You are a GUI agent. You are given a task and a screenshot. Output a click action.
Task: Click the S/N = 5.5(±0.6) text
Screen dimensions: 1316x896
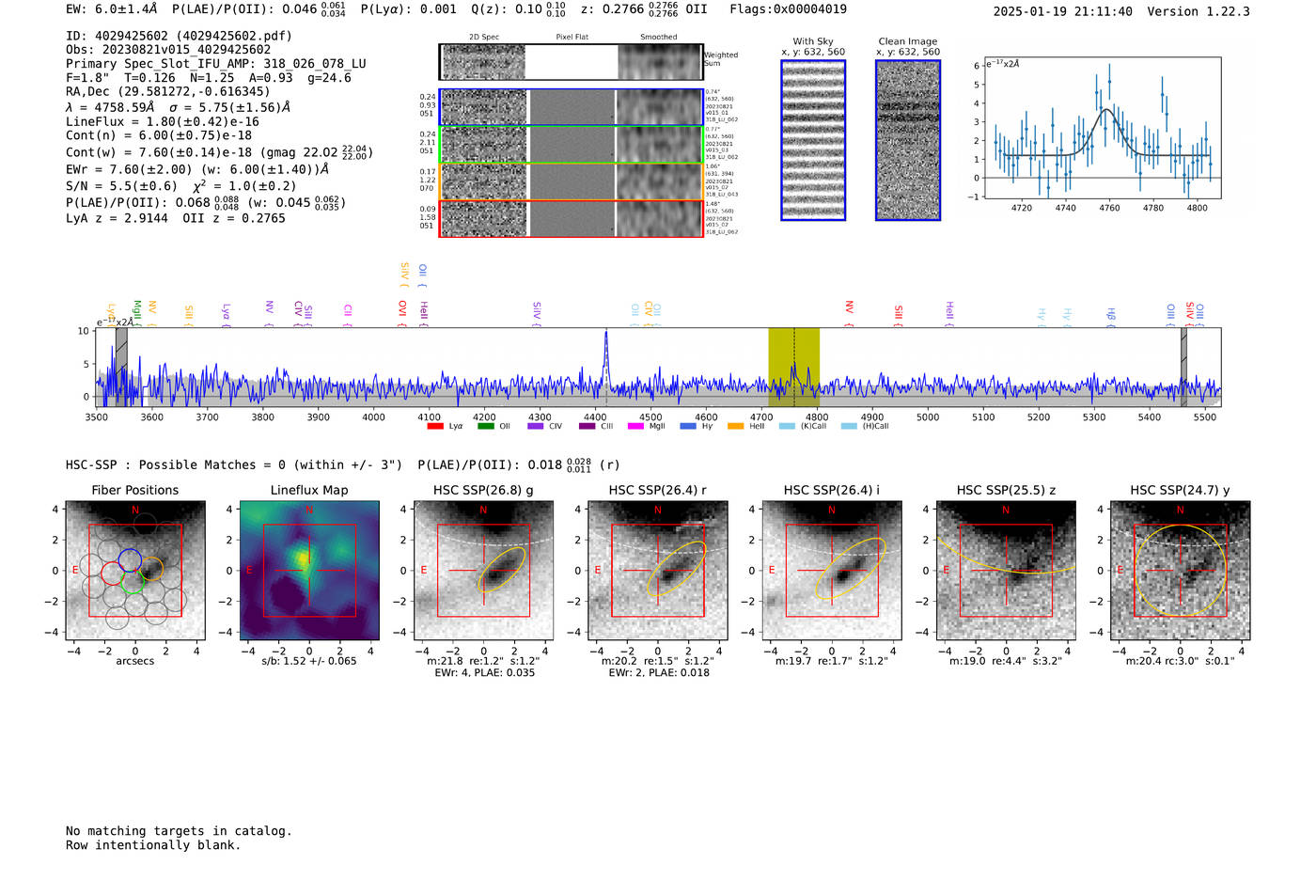(121, 186)
